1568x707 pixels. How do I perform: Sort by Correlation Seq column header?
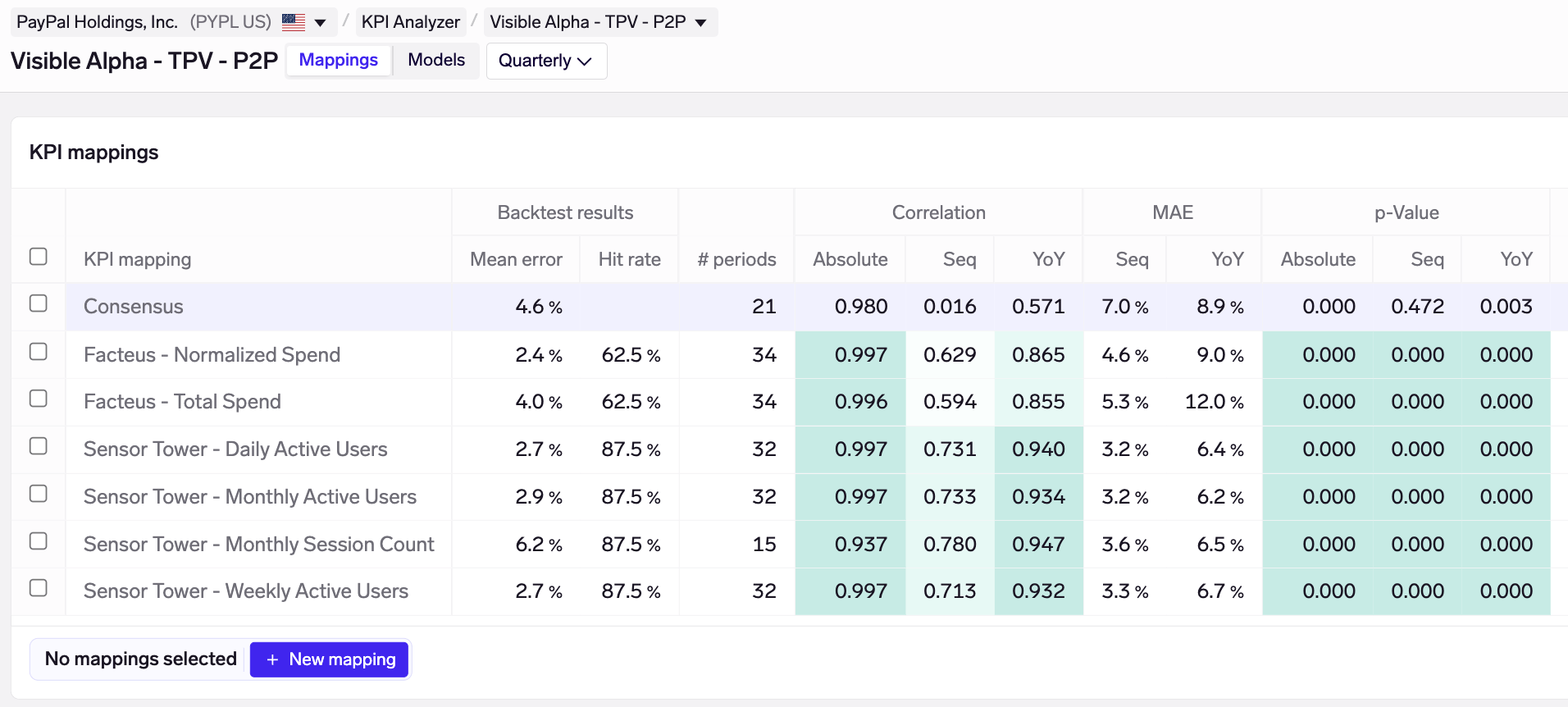click(x=959, y=259)
